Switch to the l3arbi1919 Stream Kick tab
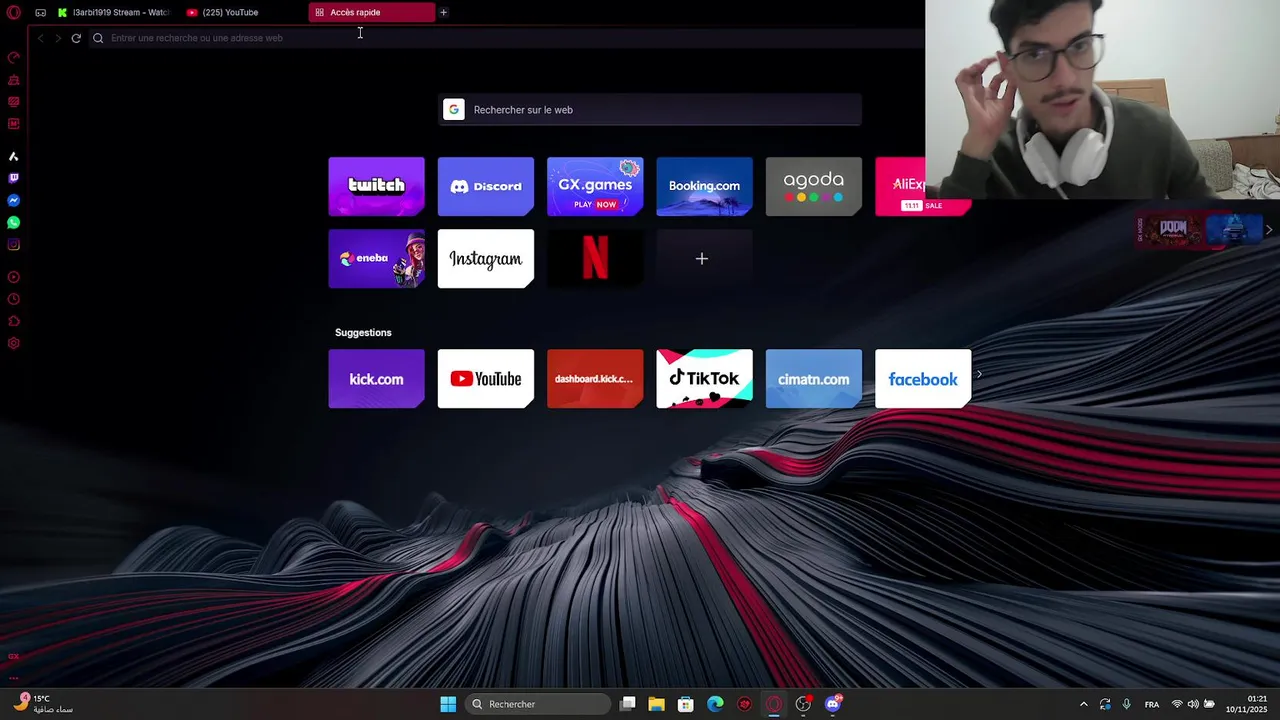1280x720 pixels. pyautogui.click(x=113, y=12)
